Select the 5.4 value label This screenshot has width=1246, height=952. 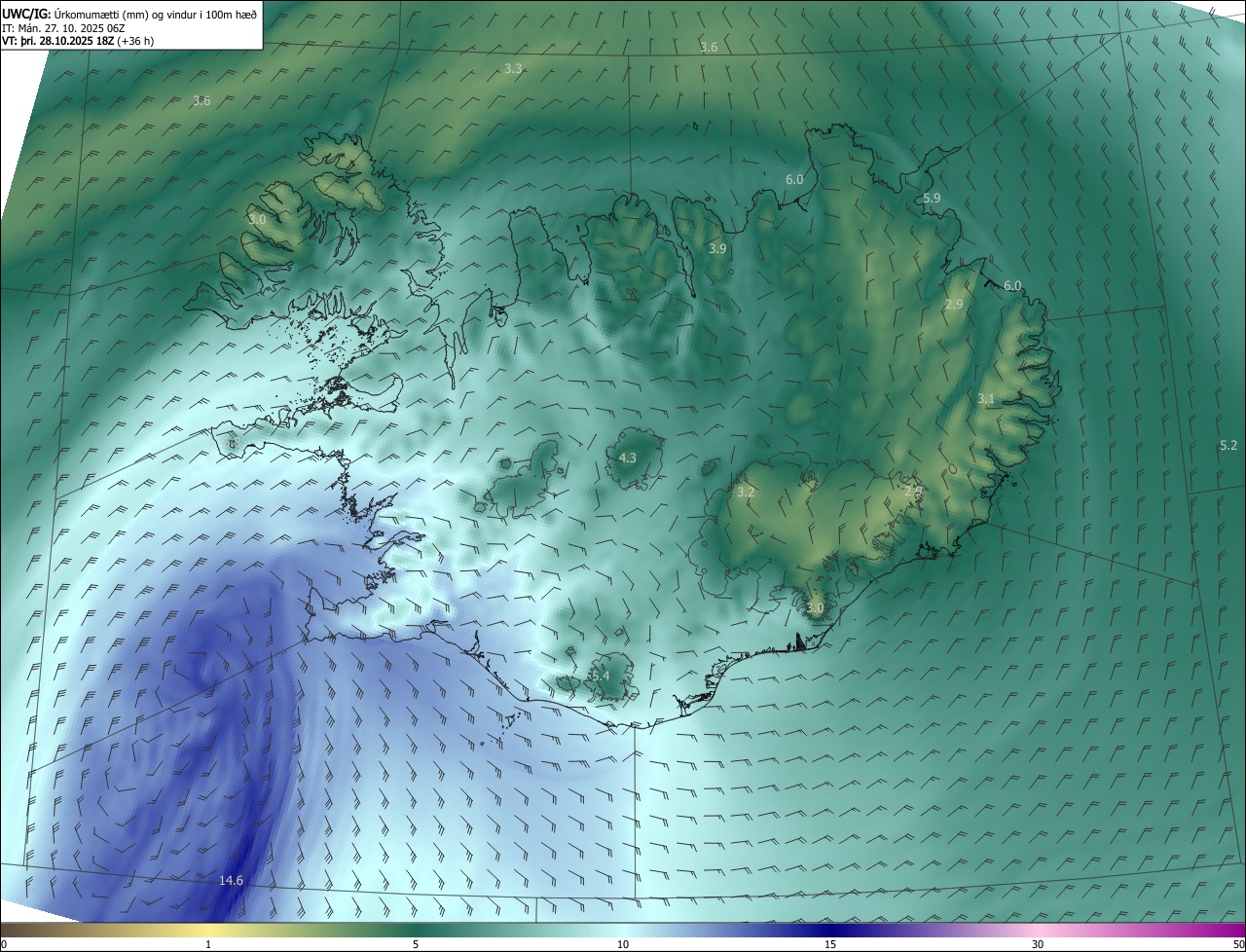tap(600, 676)
